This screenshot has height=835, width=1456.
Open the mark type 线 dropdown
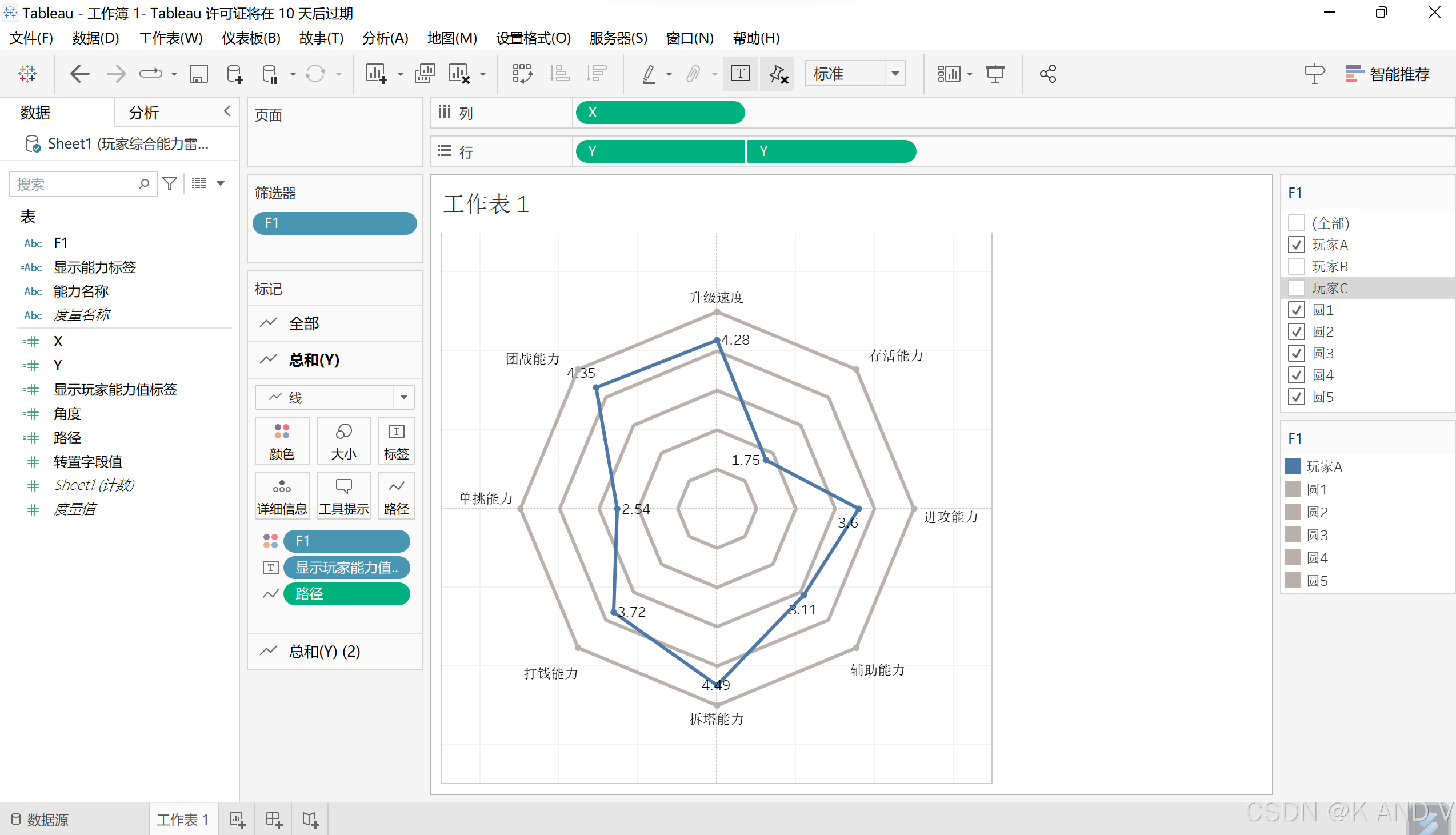[403, 397]
